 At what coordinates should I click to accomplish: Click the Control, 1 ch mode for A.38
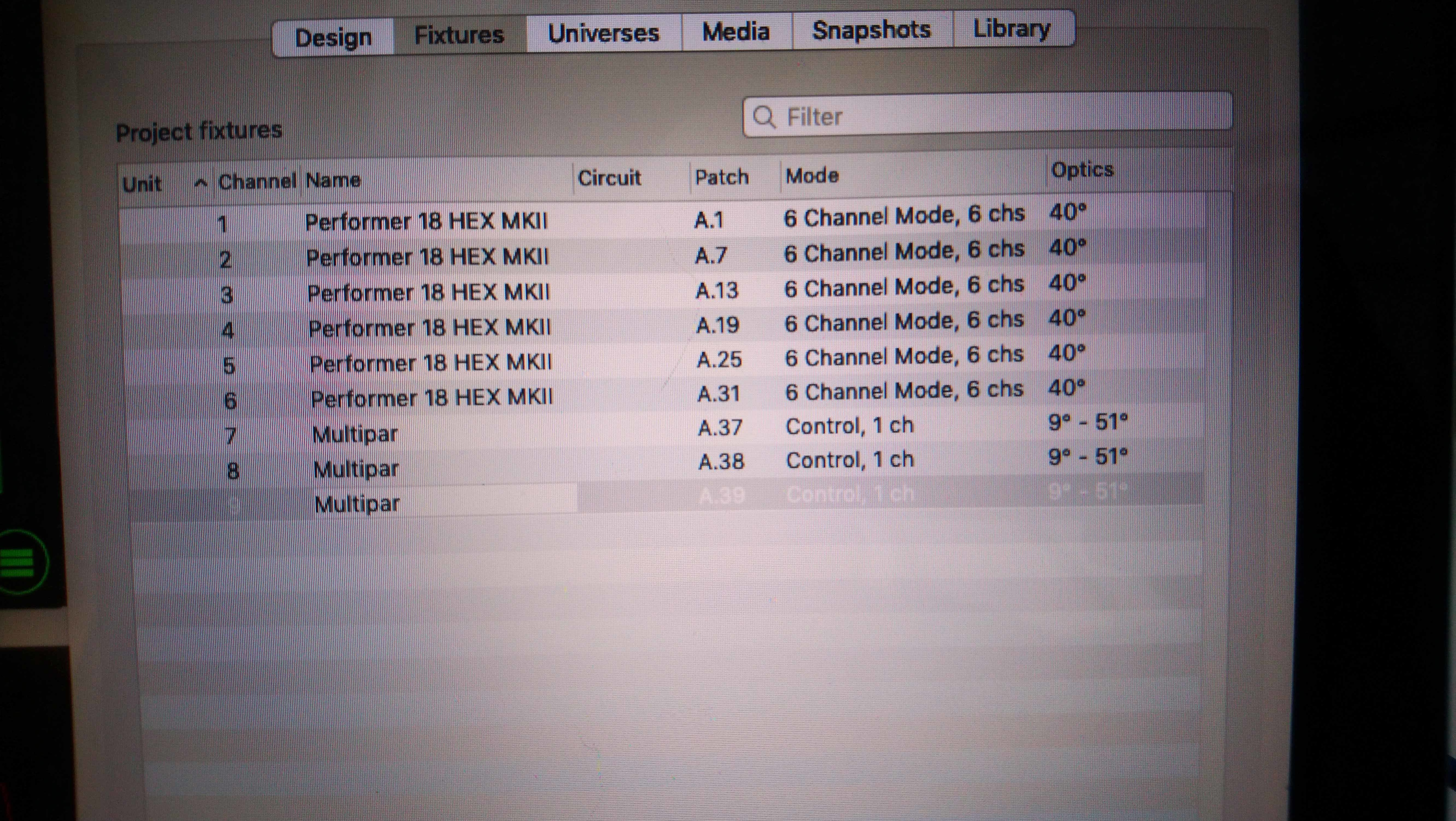tap(850, 460)
